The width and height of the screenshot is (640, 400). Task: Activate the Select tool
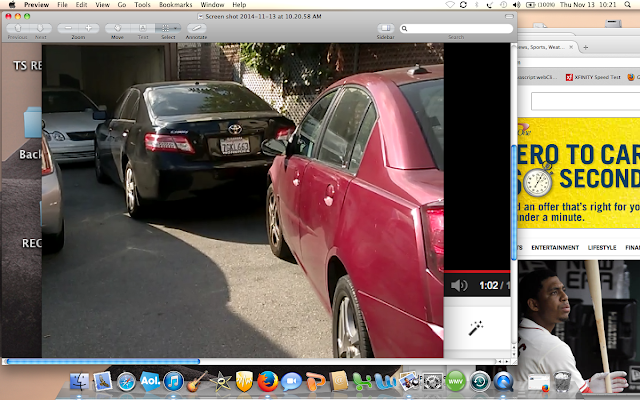tap(165, 28)
